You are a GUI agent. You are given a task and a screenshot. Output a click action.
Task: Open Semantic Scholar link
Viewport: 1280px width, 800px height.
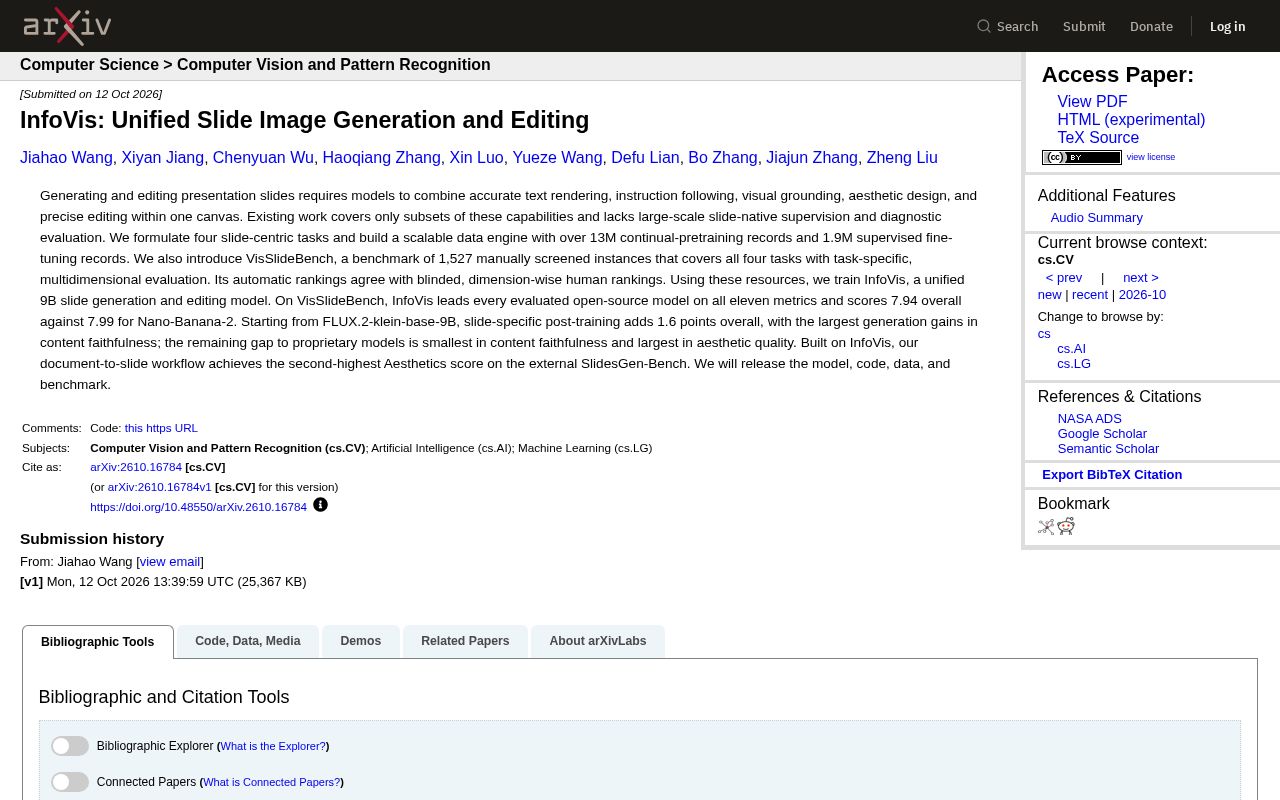coord(1108,449)
